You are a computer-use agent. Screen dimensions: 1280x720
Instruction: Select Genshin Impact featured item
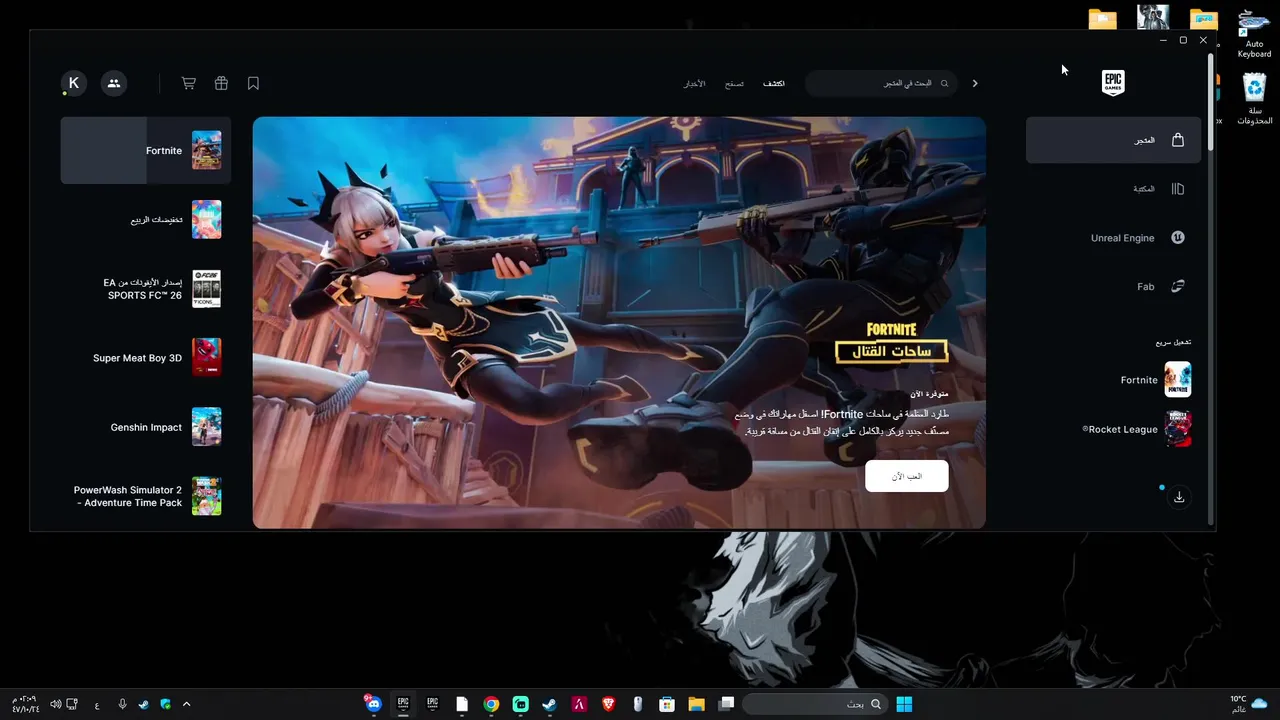pyautogui.click(x=146, y=427)
